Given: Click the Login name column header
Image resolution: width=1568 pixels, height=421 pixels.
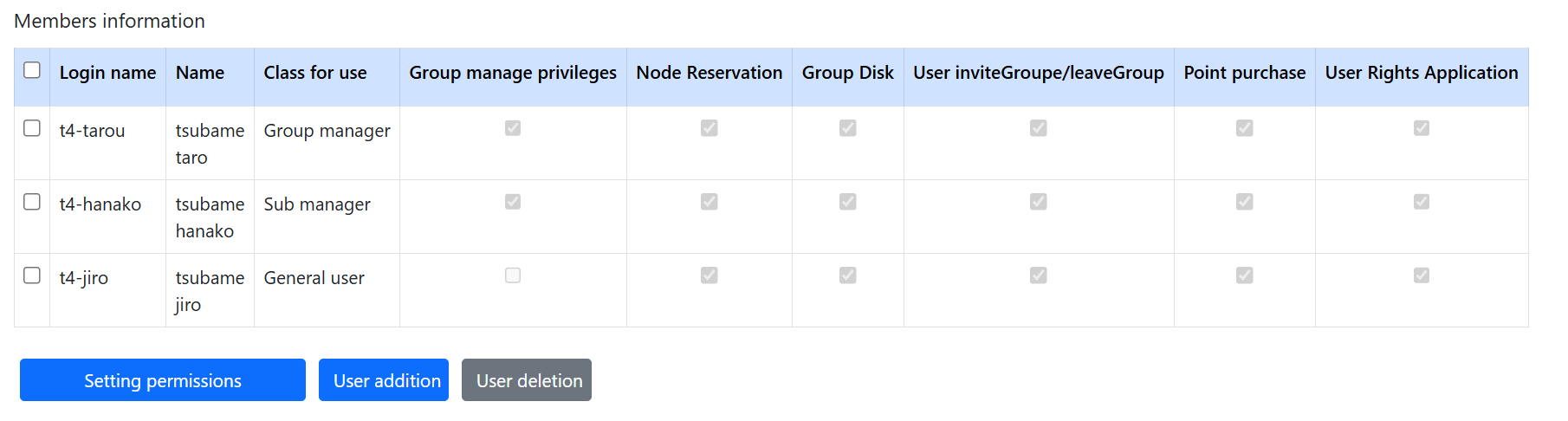Looking at the screenshot, I should pos(107,73).
